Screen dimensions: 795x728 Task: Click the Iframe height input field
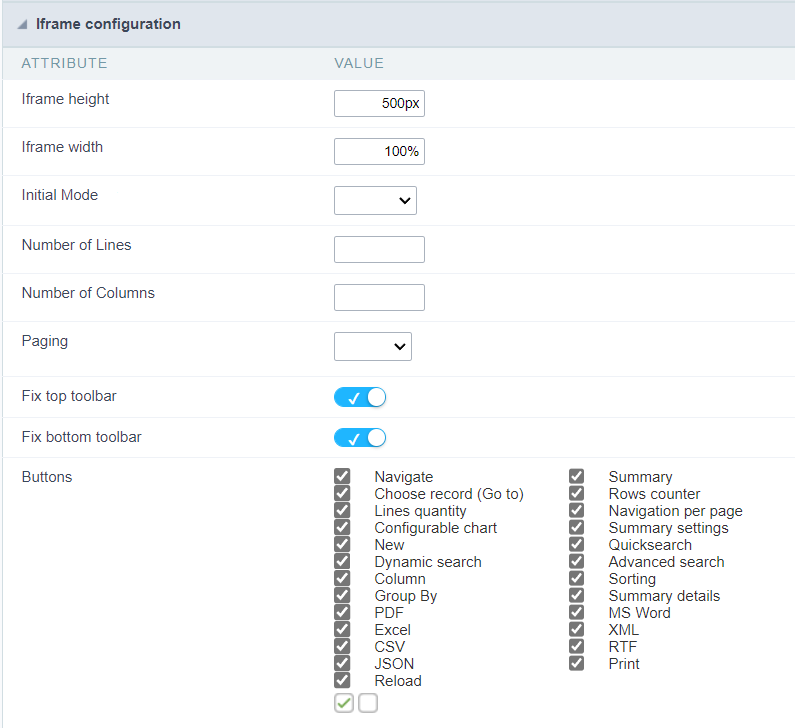click(x=379, y=103)
